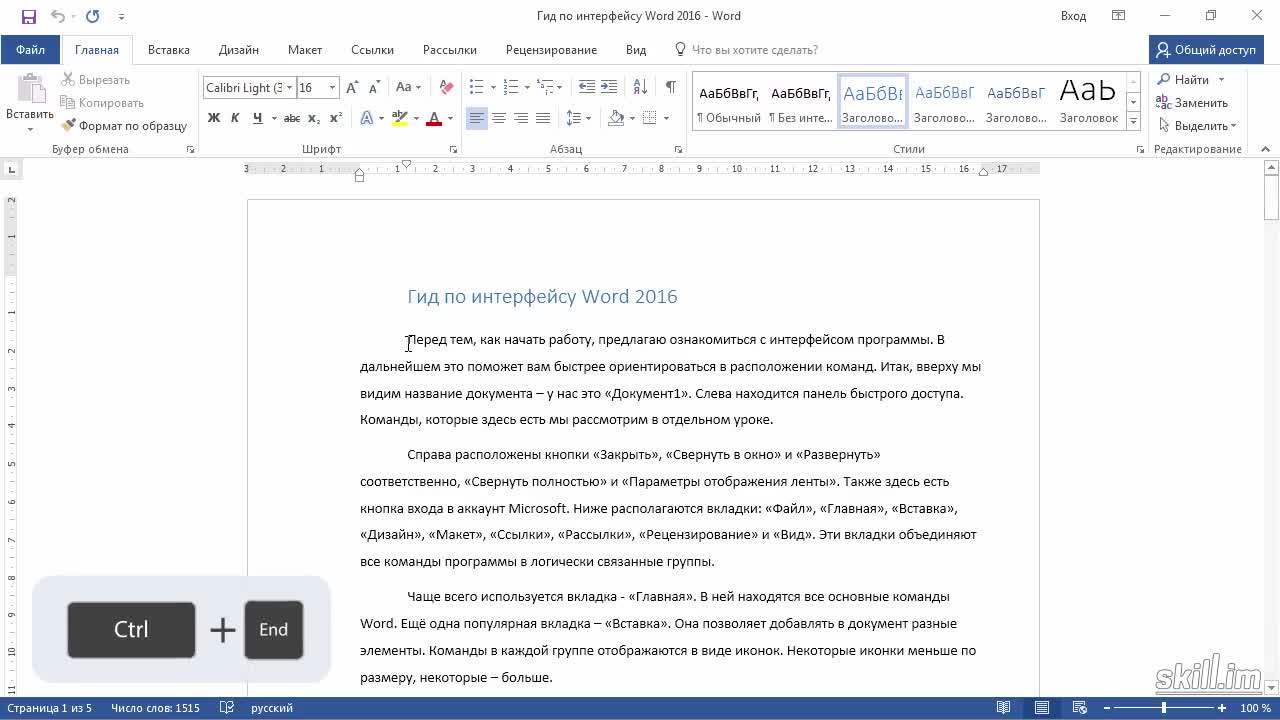Center the paragraph text
The image size is (1280, 720).
pyautogui.click(x=499, y=118)
